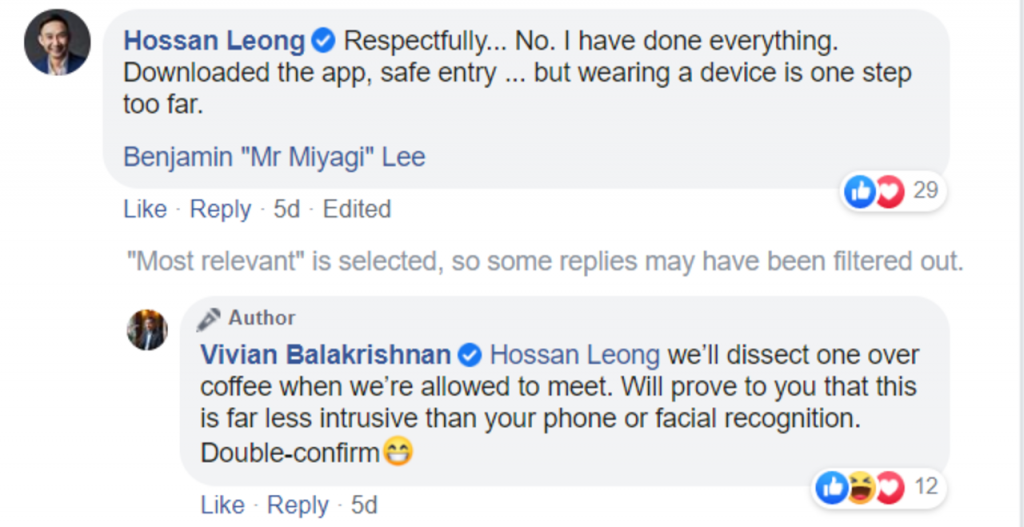Click the verified badge beside Vivian Balakrishnan
This screenshot has width=1024, height=527.
tap(470, 355)
